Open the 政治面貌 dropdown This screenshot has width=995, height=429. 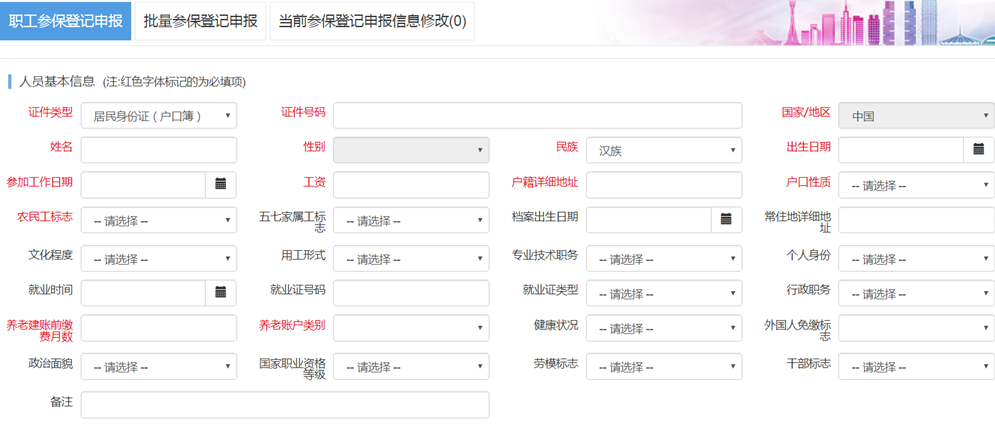158,367
